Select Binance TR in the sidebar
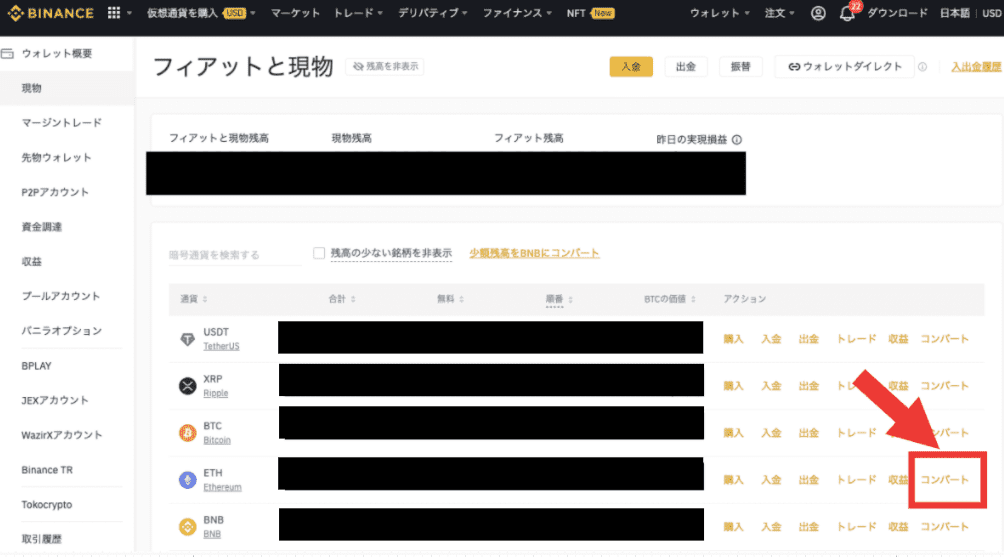Image resolution: width=1004 pixels, height=557 pixels. pos(47,470)
